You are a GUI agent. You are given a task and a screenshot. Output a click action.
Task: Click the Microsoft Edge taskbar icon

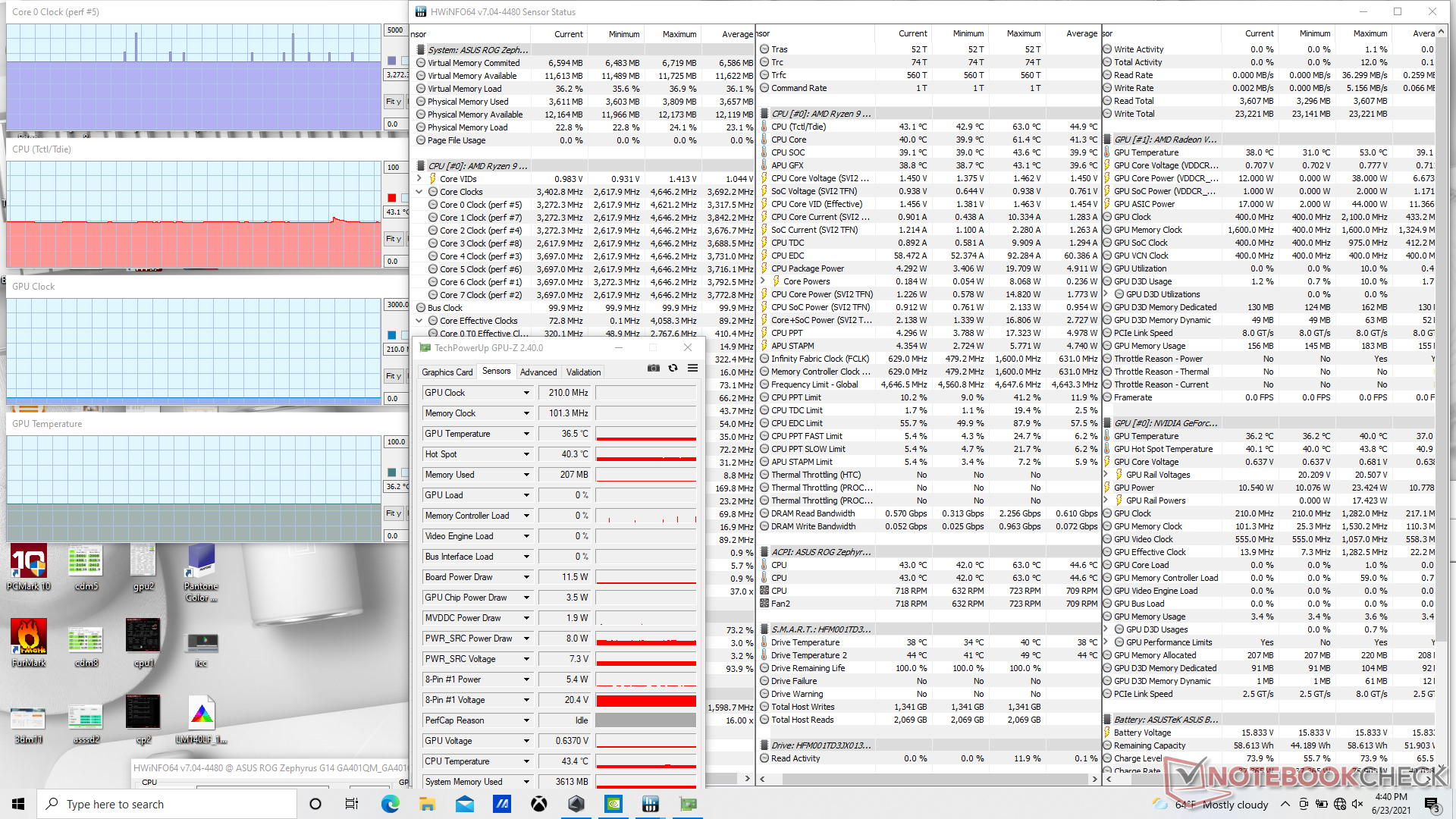click(x=390, y=804)
